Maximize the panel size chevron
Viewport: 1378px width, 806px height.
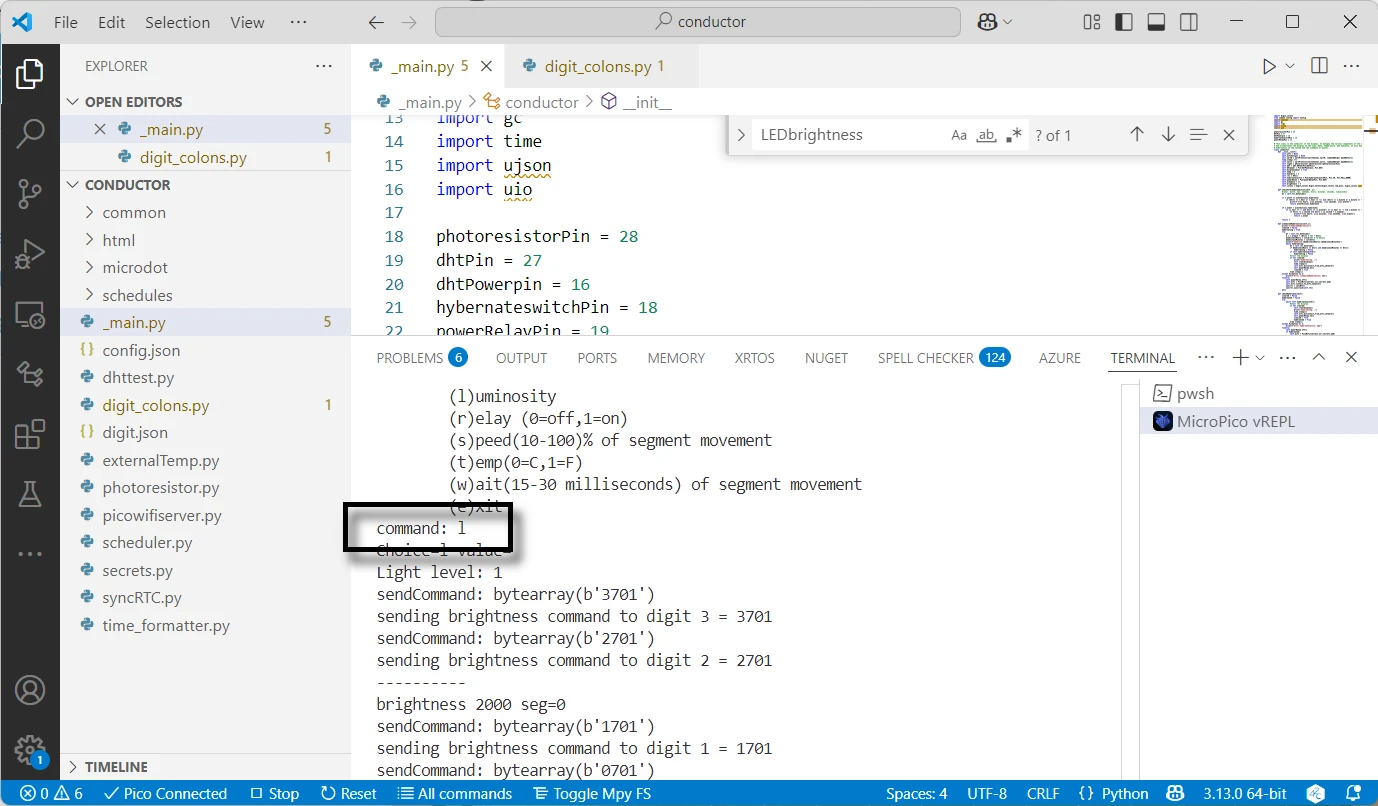click(1319, 357)
